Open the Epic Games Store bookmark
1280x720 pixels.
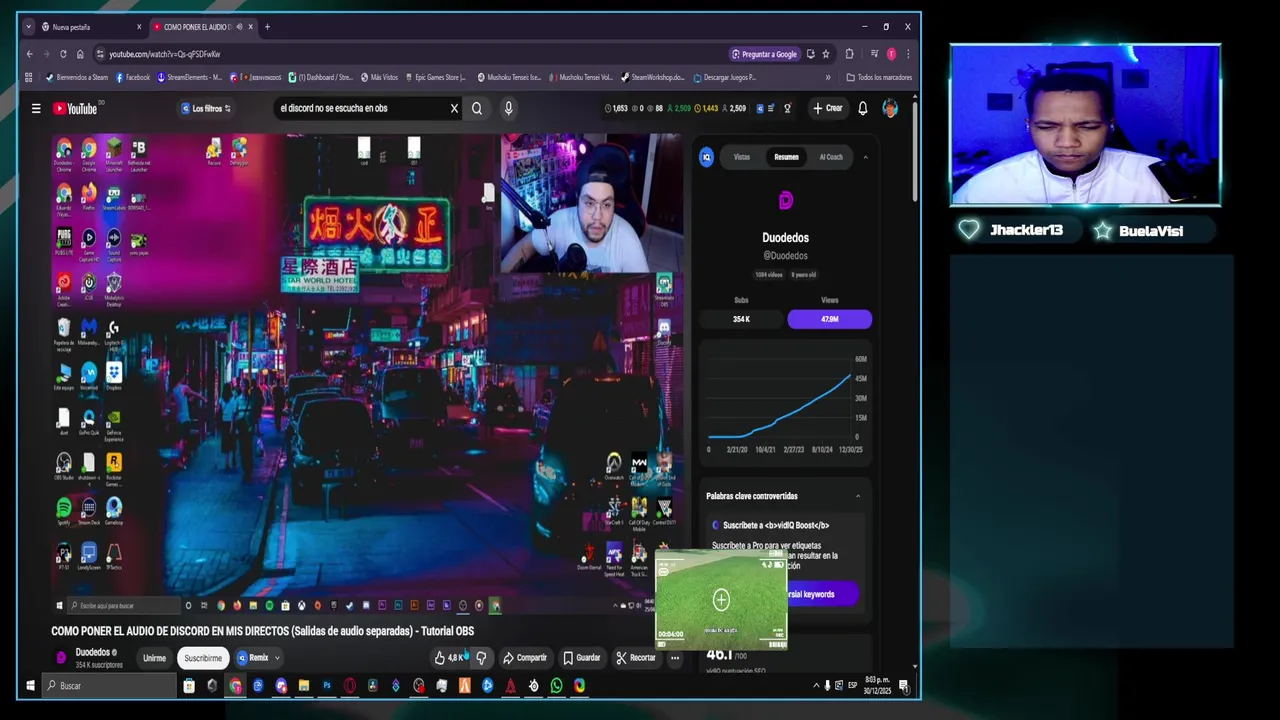click(x=435, y=77)
